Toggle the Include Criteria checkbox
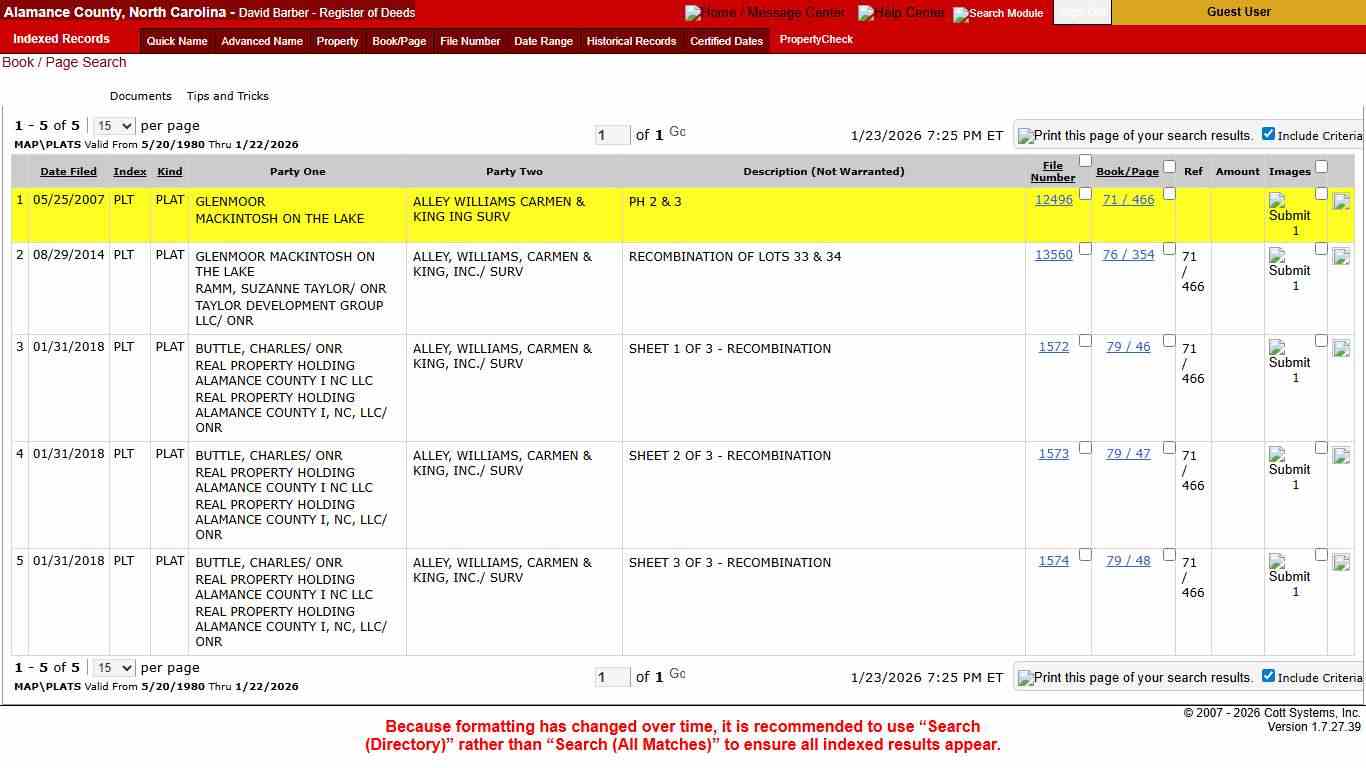 click(1268, 133)
